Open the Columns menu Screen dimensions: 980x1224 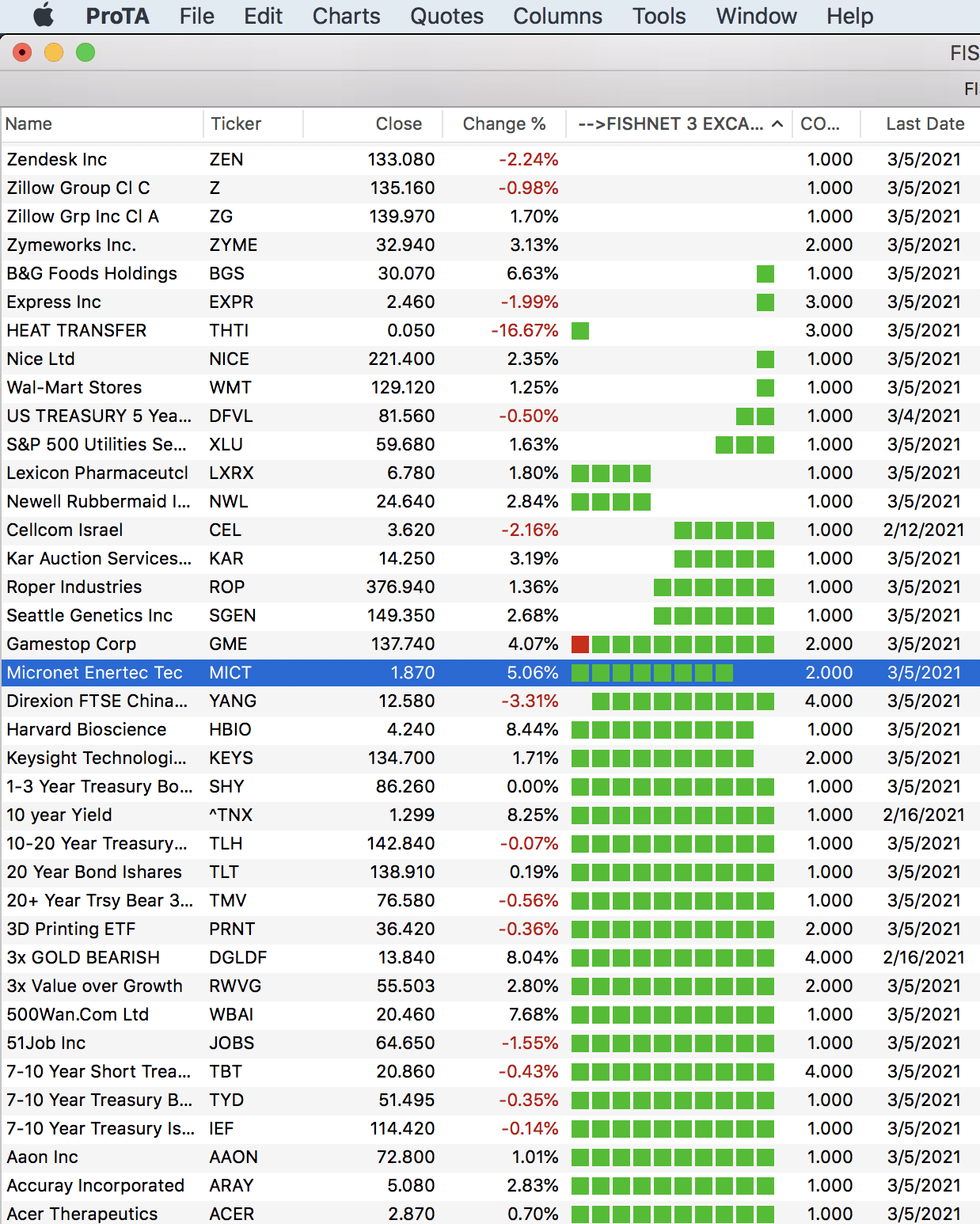point(557,16)
